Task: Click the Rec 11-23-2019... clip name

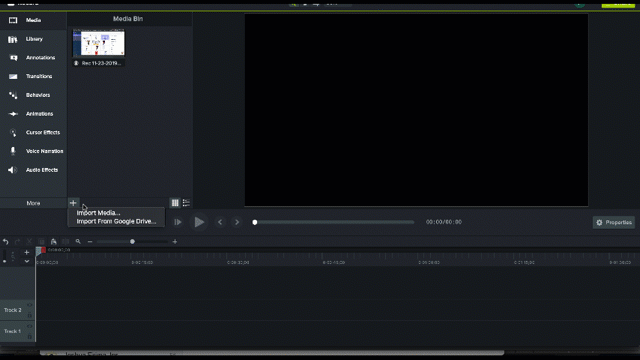Action: tap(101, 63)
